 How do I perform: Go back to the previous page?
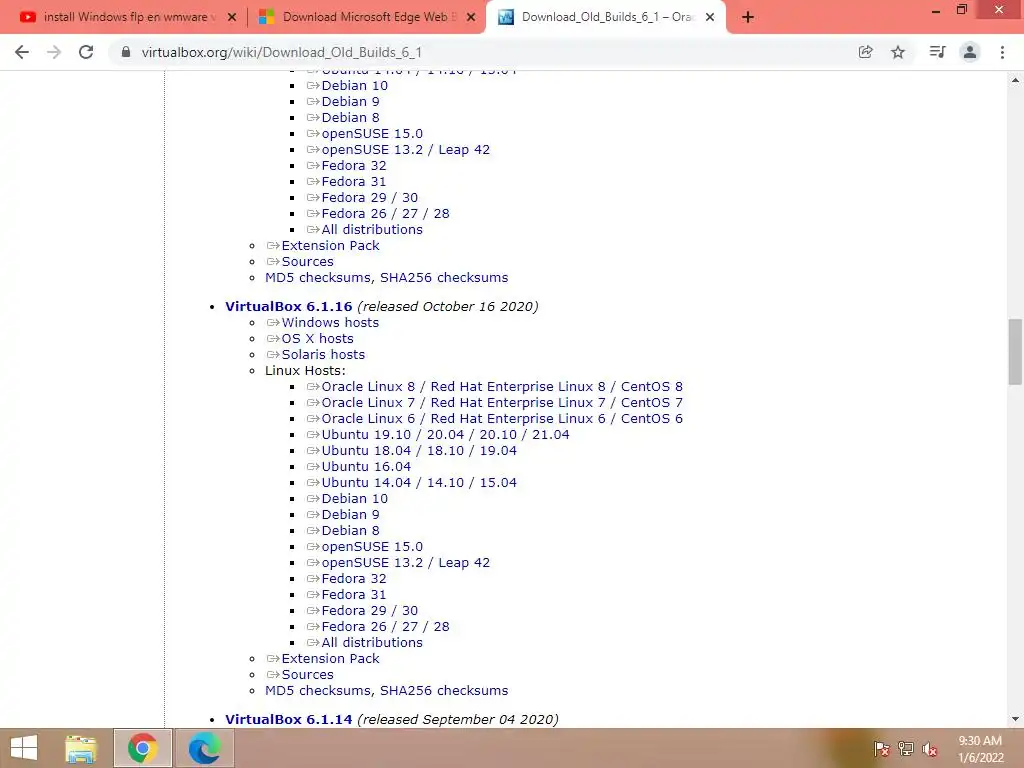pos(22,52)
